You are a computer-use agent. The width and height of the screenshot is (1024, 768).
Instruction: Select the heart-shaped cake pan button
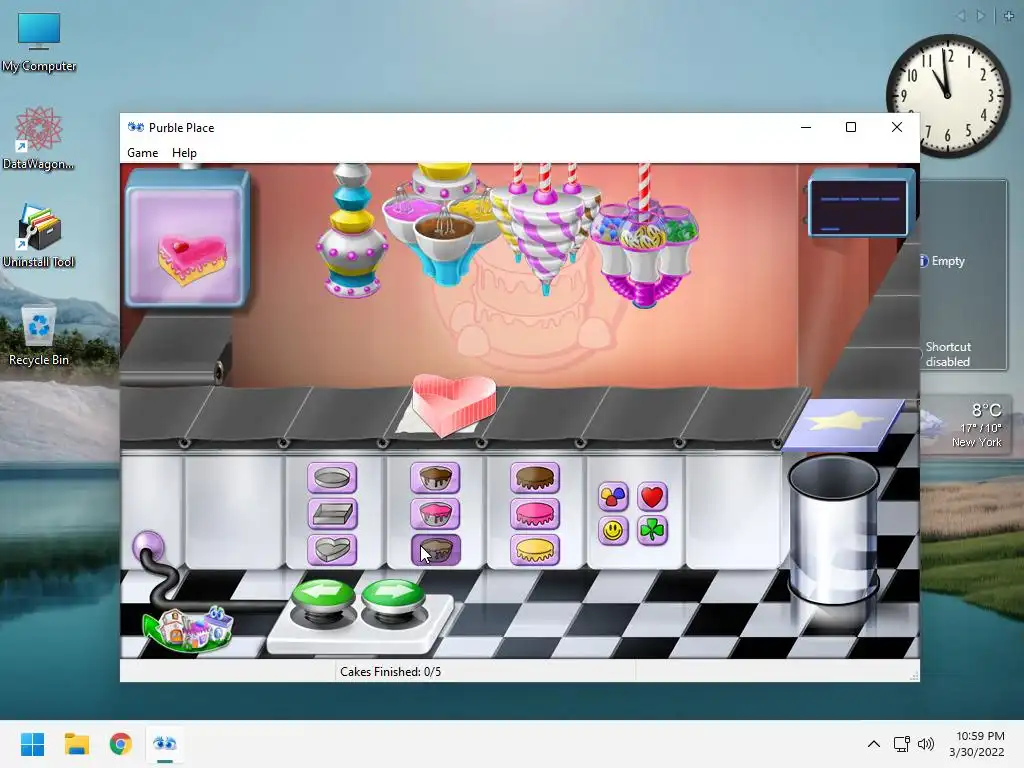click(x=332, y=549)
